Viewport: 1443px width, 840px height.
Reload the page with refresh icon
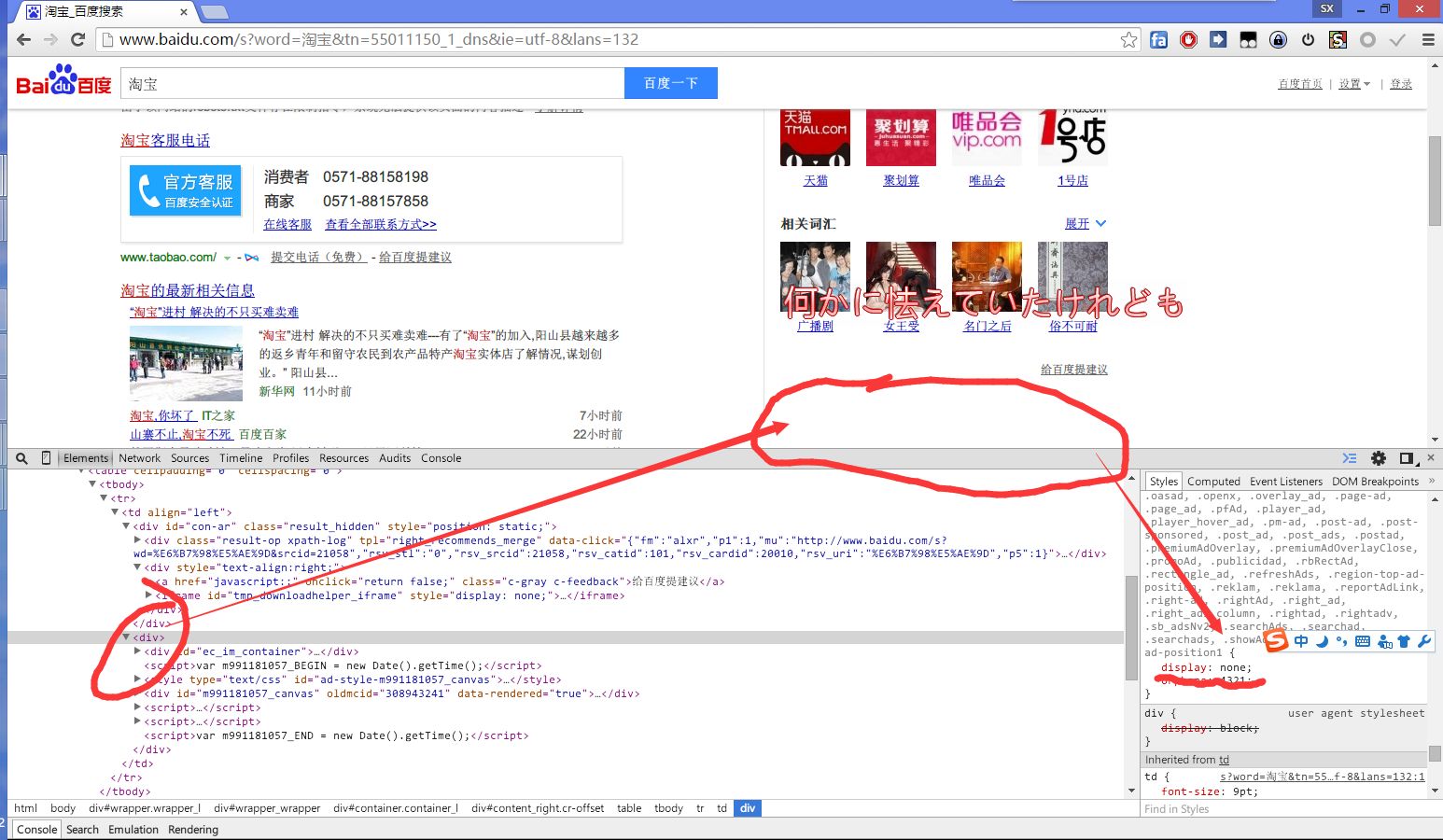click(78, 40)
